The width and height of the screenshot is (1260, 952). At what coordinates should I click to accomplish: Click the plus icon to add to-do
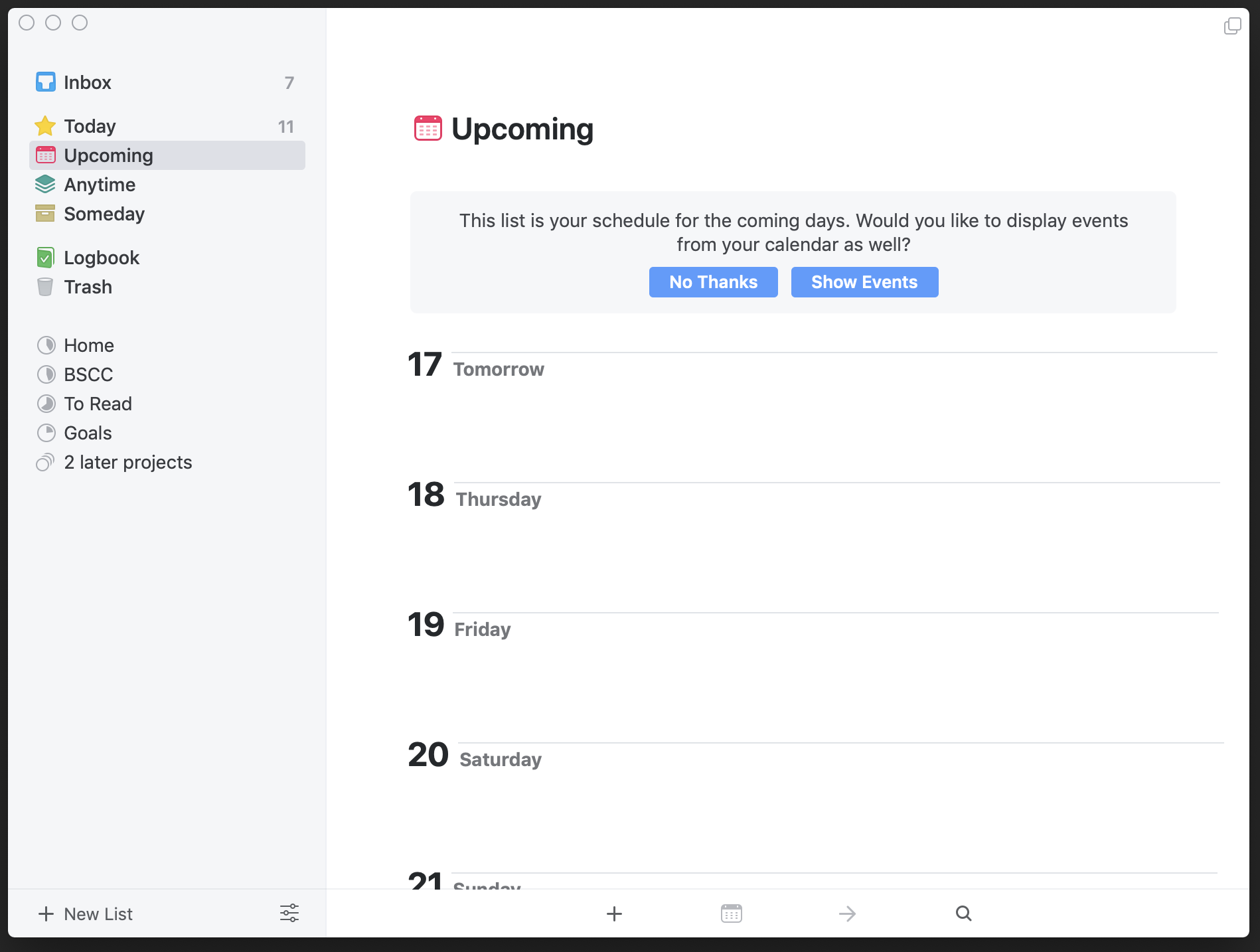coord(614,914)
